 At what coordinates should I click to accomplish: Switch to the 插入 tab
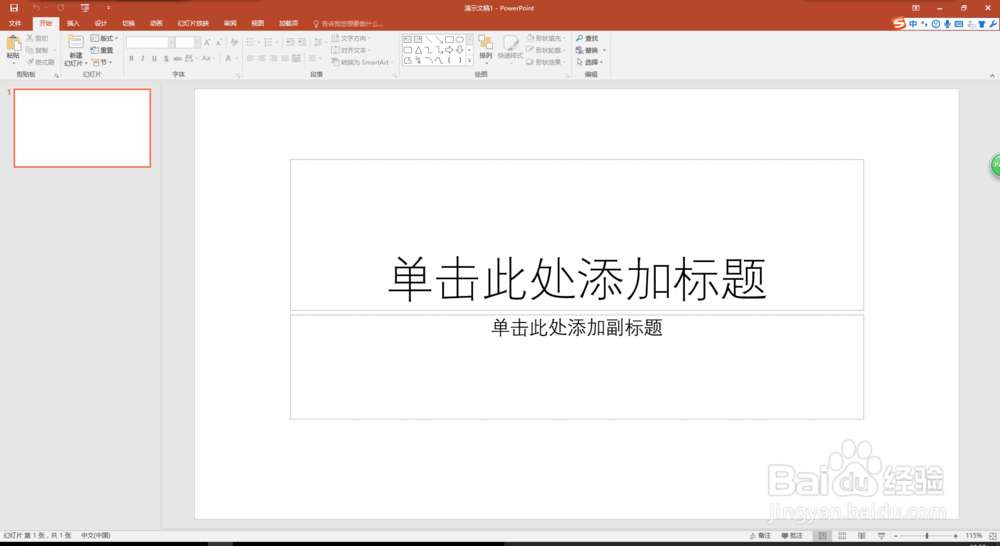(x=73, y=24)
